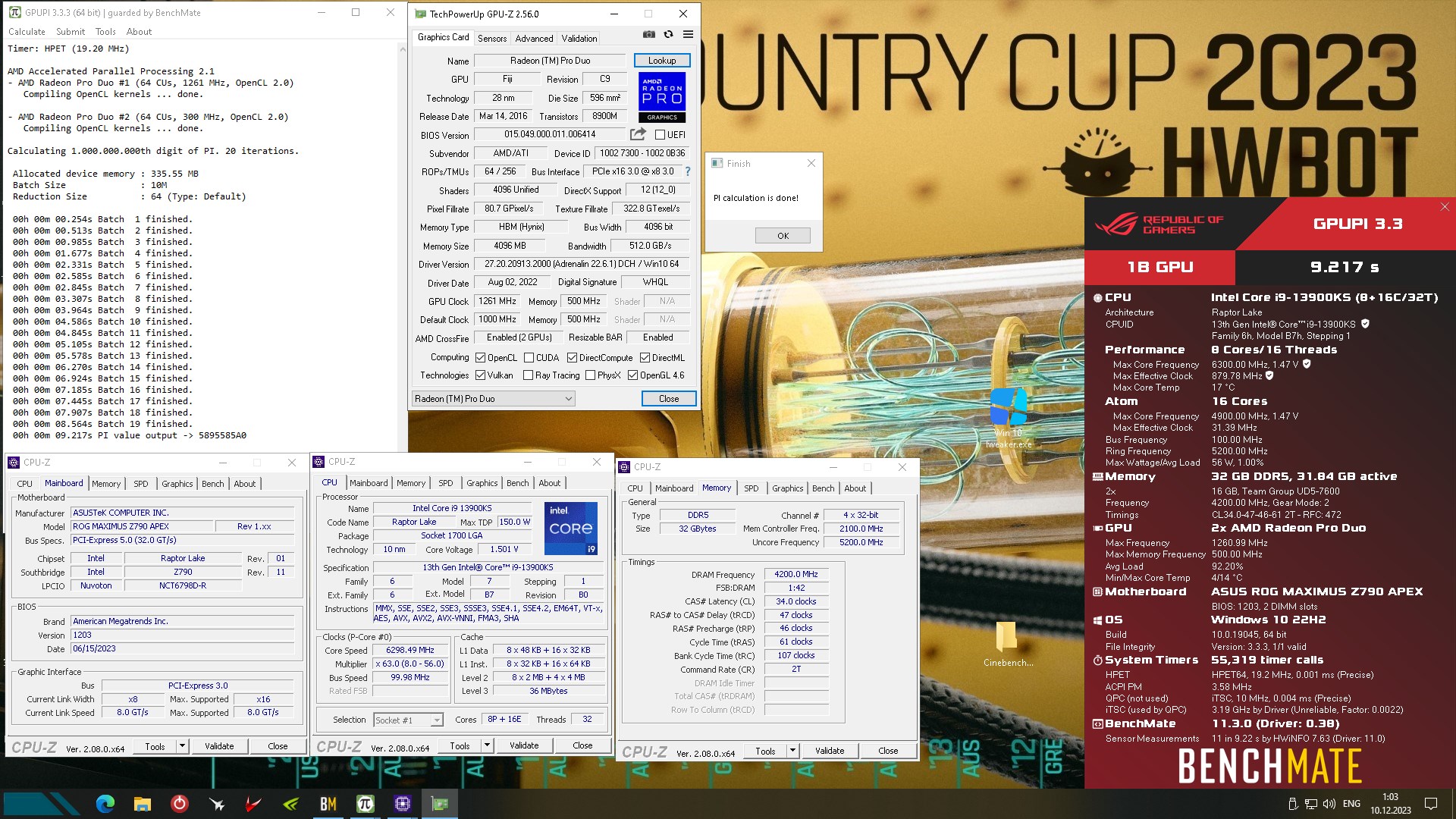Open the Calculate menu in GPUPI

pos(27,32)
